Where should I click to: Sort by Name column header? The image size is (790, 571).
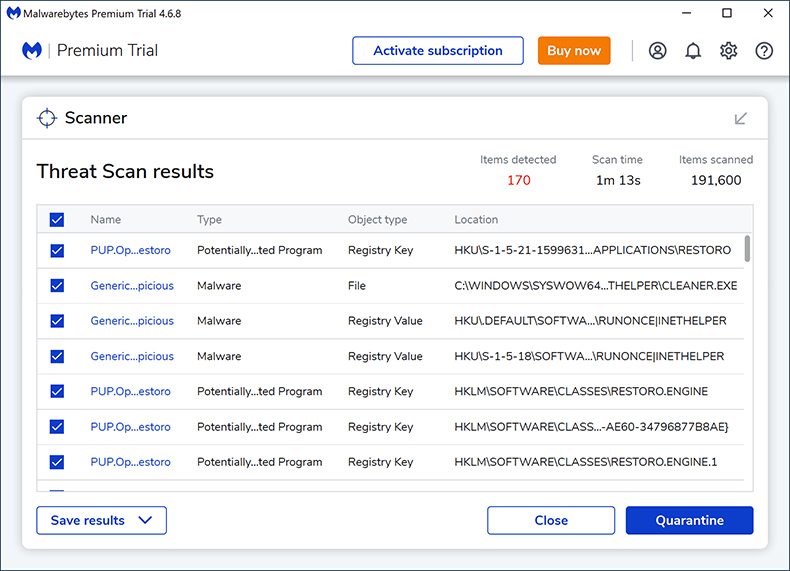(x=106, y=220)
